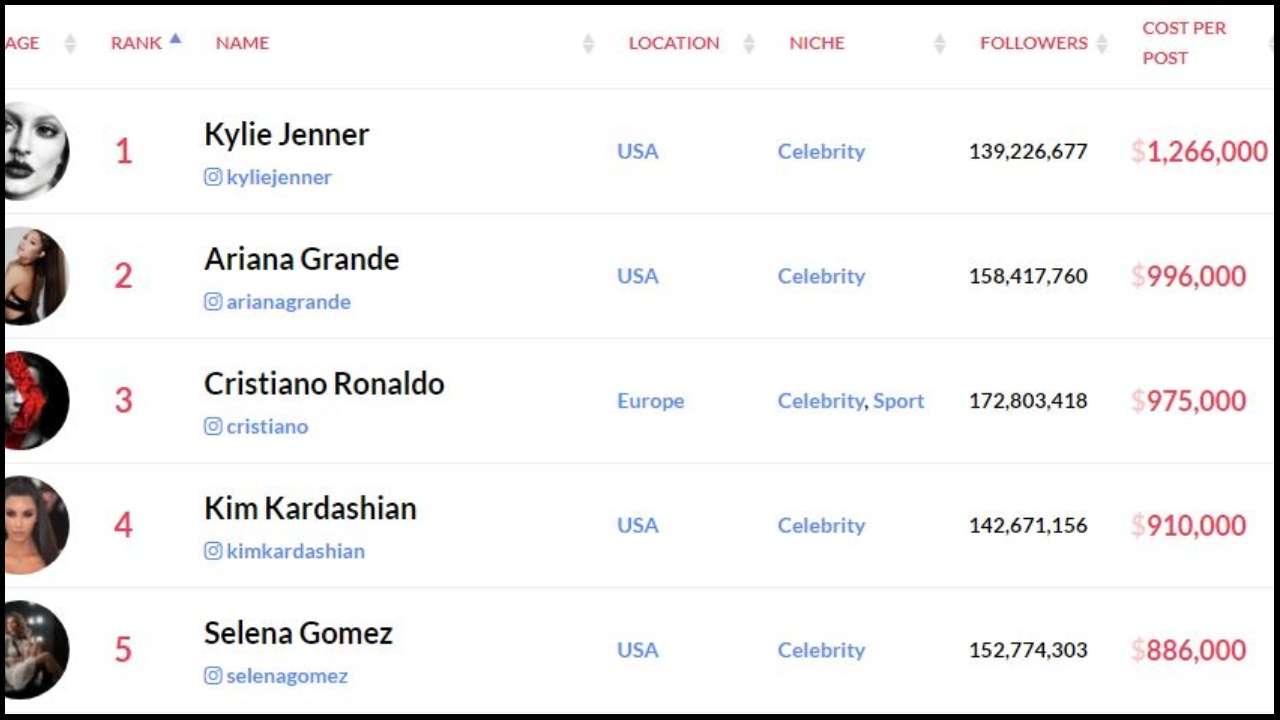Click Instagram icon beside kimkardashian handle
The image size is (1280, 720).
(x=213, y=550)
